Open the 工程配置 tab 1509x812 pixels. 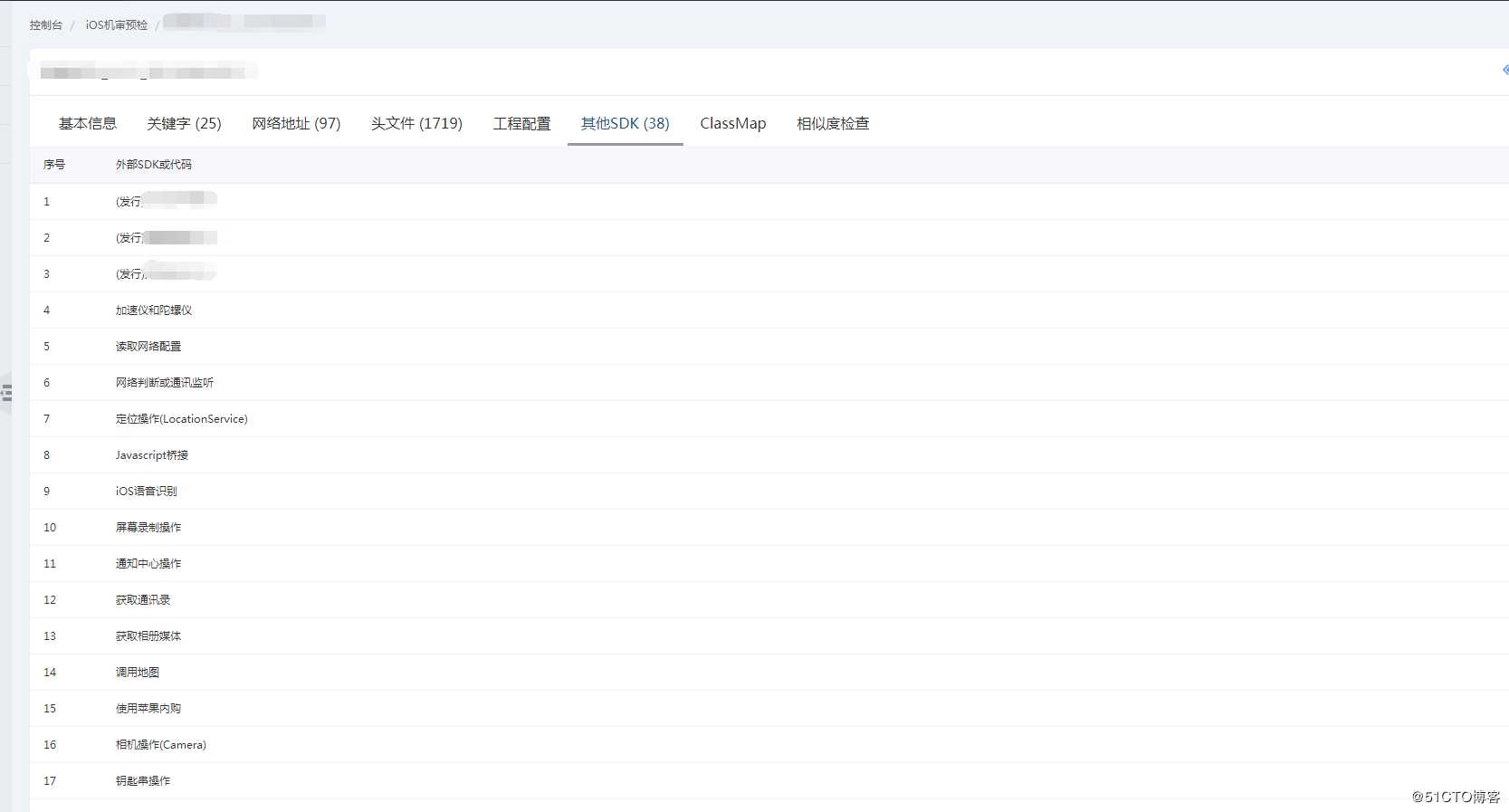pyautogui.click(x=521, y=123)
